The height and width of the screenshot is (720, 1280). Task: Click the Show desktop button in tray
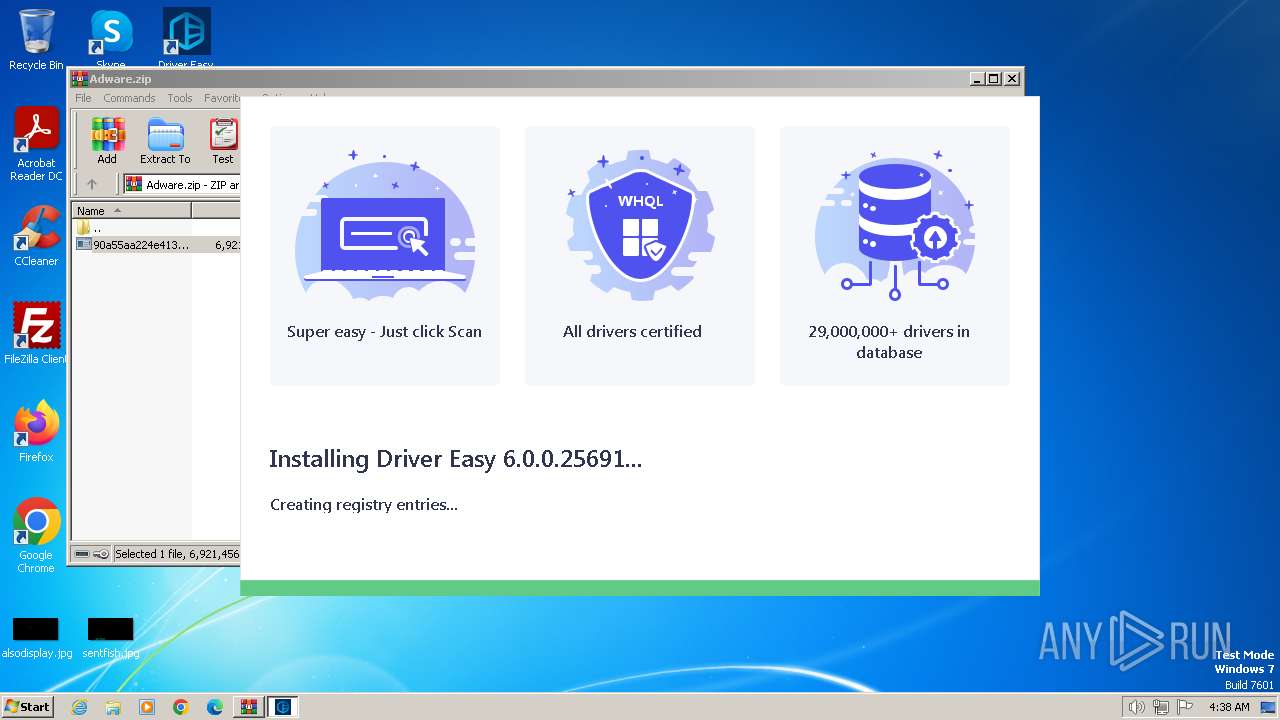[1268, 707]
